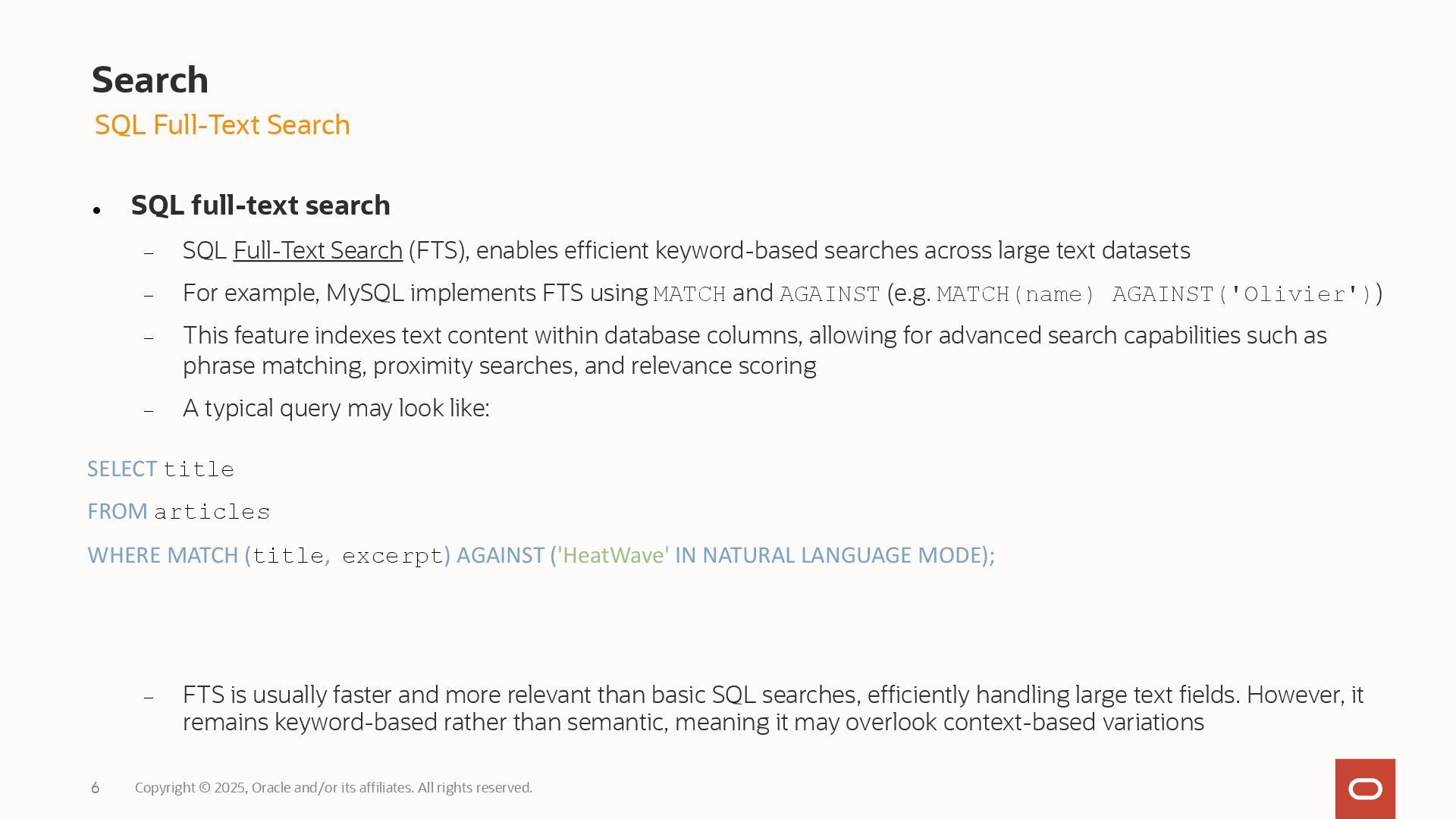
Task: Click the bold "SQL full-text search" bullet heading
Action: 260,206
